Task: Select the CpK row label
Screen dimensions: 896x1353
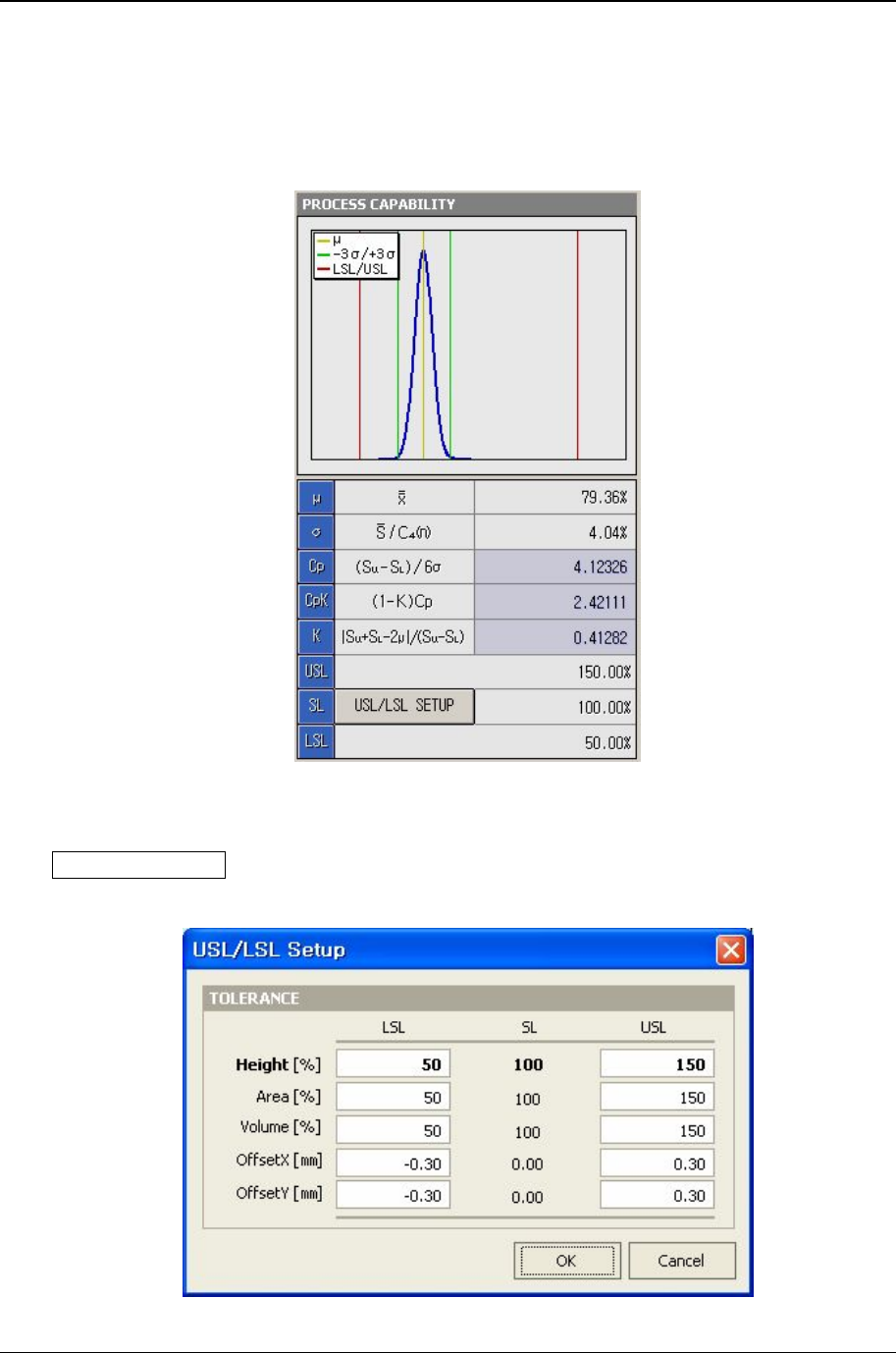Action: [x=316, y=601]
